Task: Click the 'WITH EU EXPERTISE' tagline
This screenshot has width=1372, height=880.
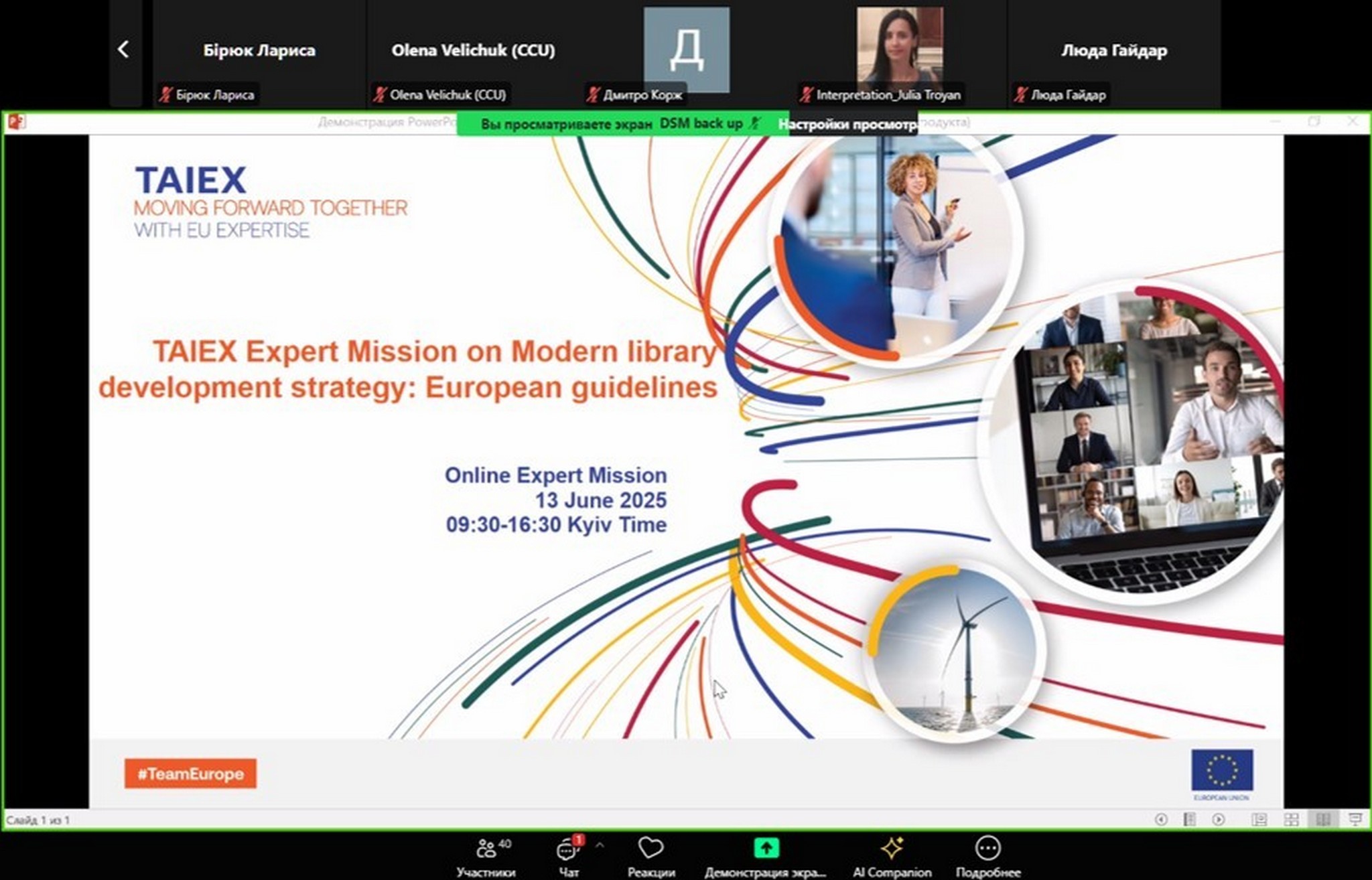Action: pyautogui.click(x=222, y=230)
